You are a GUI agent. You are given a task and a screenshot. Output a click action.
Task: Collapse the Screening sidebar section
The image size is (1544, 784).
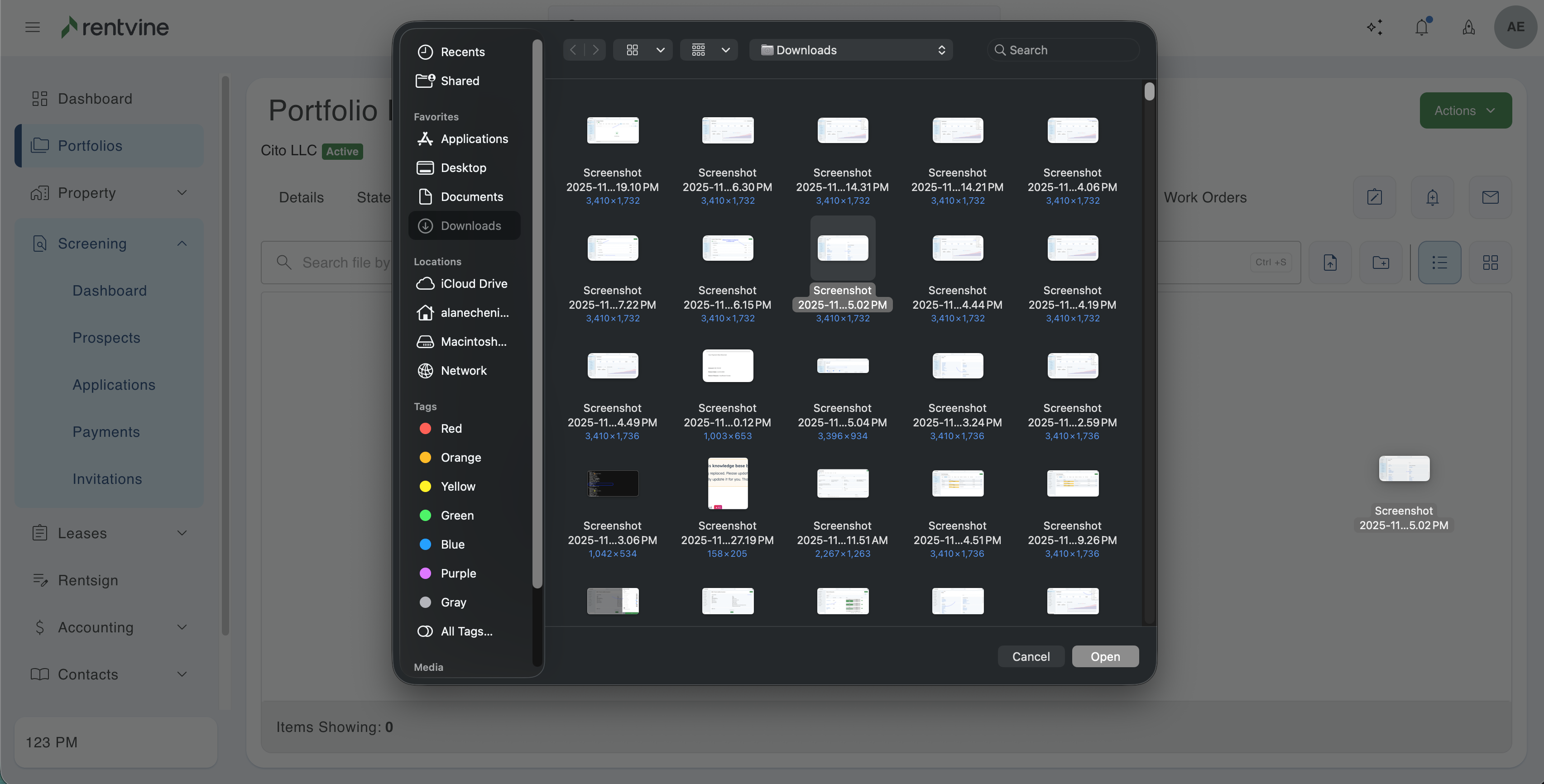coord(182,244)
